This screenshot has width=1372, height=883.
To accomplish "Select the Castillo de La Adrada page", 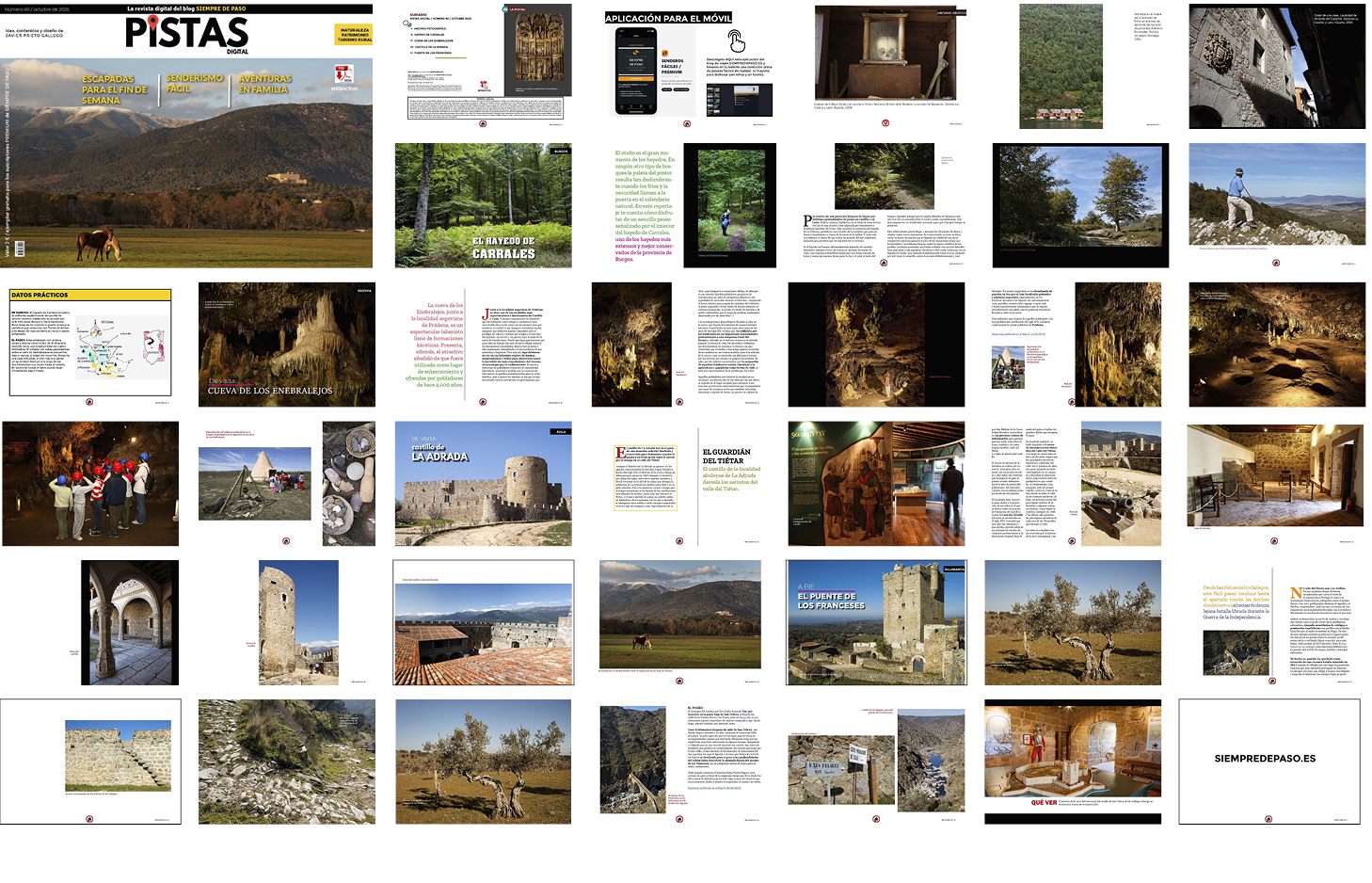I will pyautogui.click(x=483, y=484).
